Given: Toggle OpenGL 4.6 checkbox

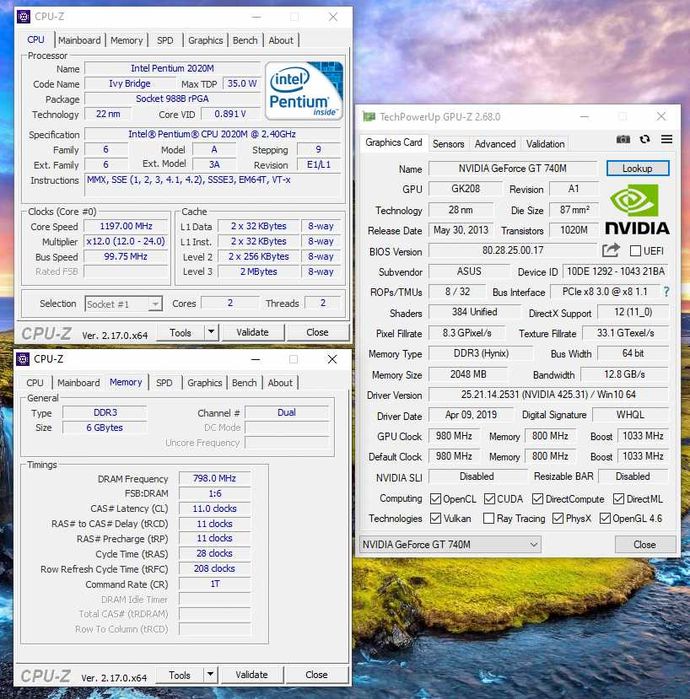Looking at the screenshot, I should coord(605,518).
